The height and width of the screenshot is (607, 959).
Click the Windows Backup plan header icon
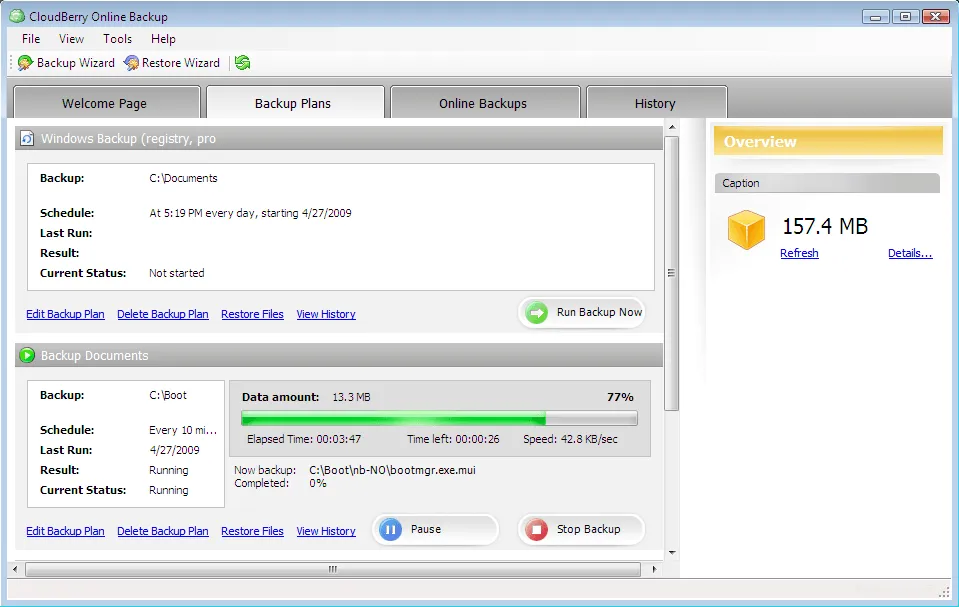tap(26, 138)
